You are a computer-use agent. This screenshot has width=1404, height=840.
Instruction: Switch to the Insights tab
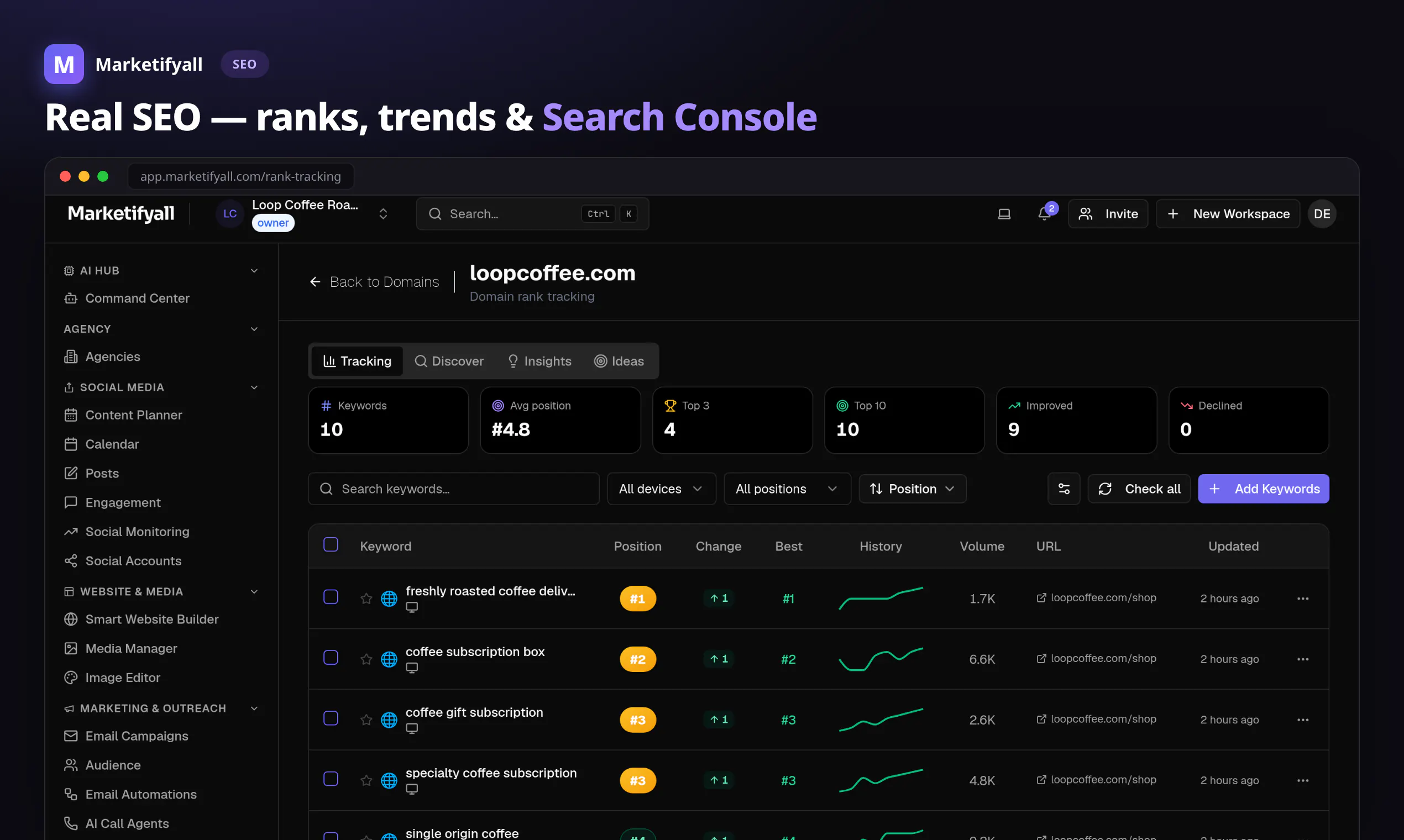(x=539, y=361)
